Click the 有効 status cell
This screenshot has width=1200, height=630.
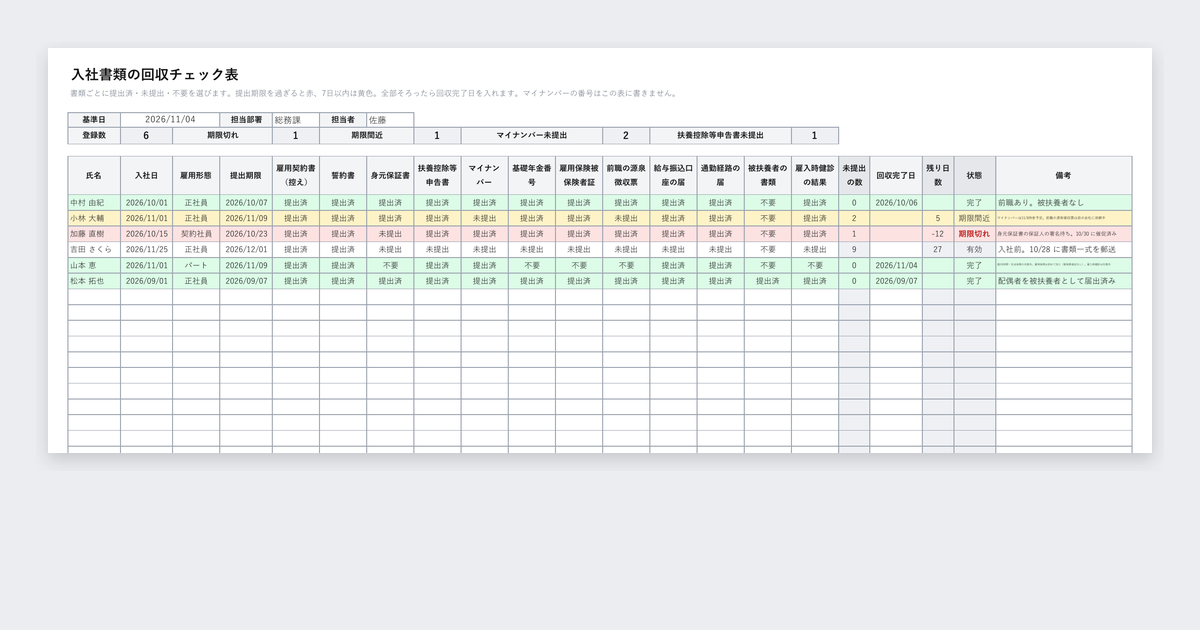coord(974,249)
